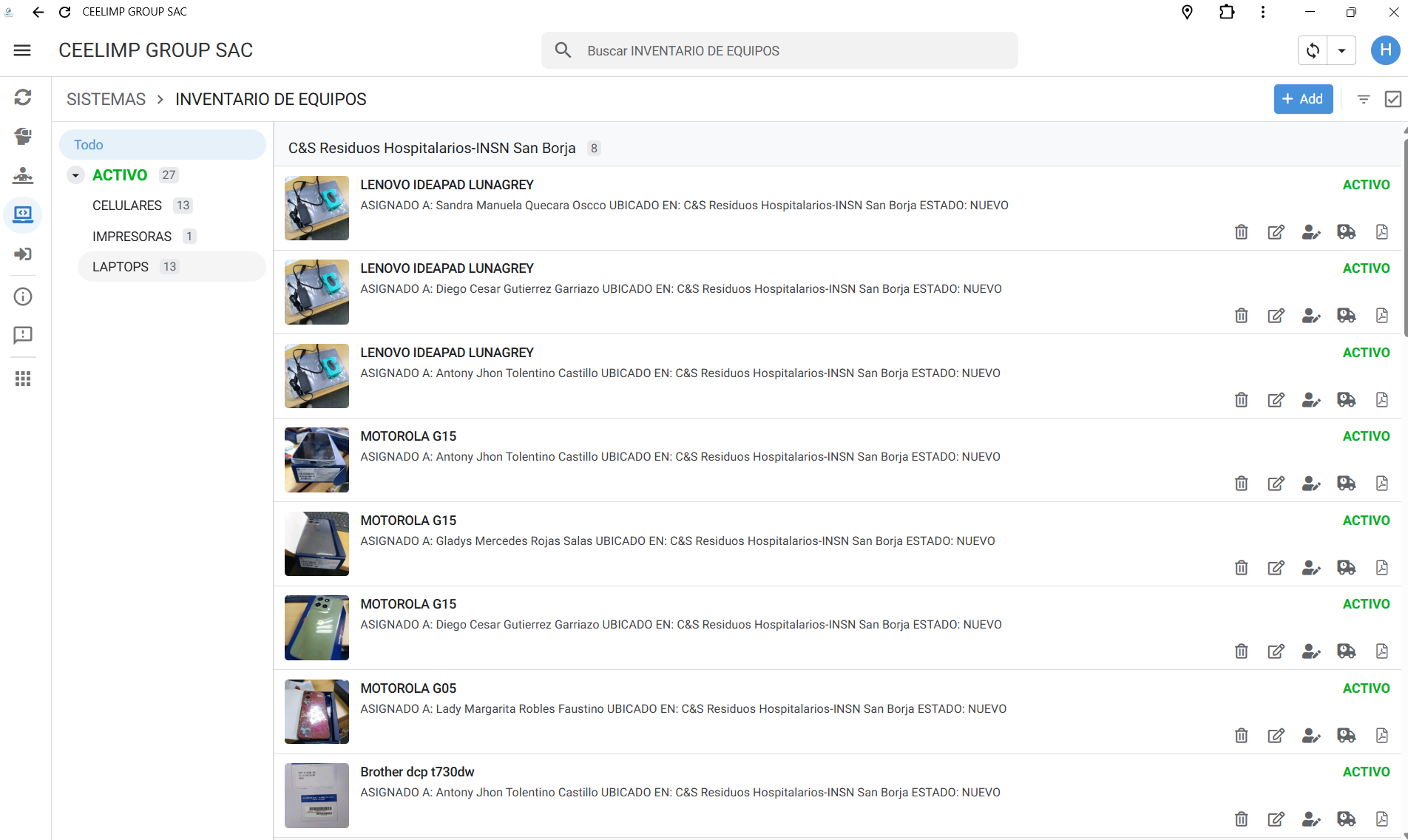Click the location pin icon in title bar

tap(1187, 12)
